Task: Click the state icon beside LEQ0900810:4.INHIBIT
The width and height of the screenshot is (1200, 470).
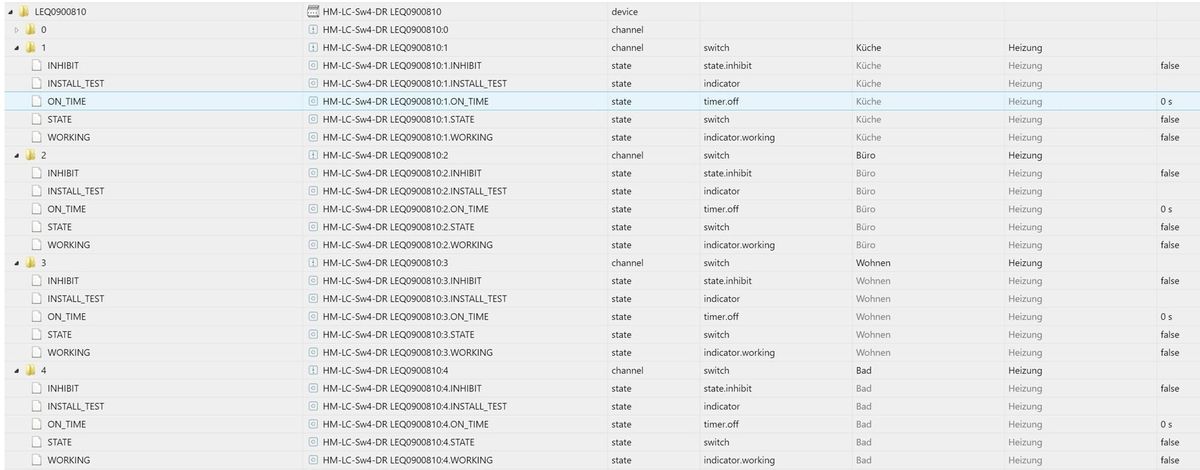Action: (x=314, y=389)
